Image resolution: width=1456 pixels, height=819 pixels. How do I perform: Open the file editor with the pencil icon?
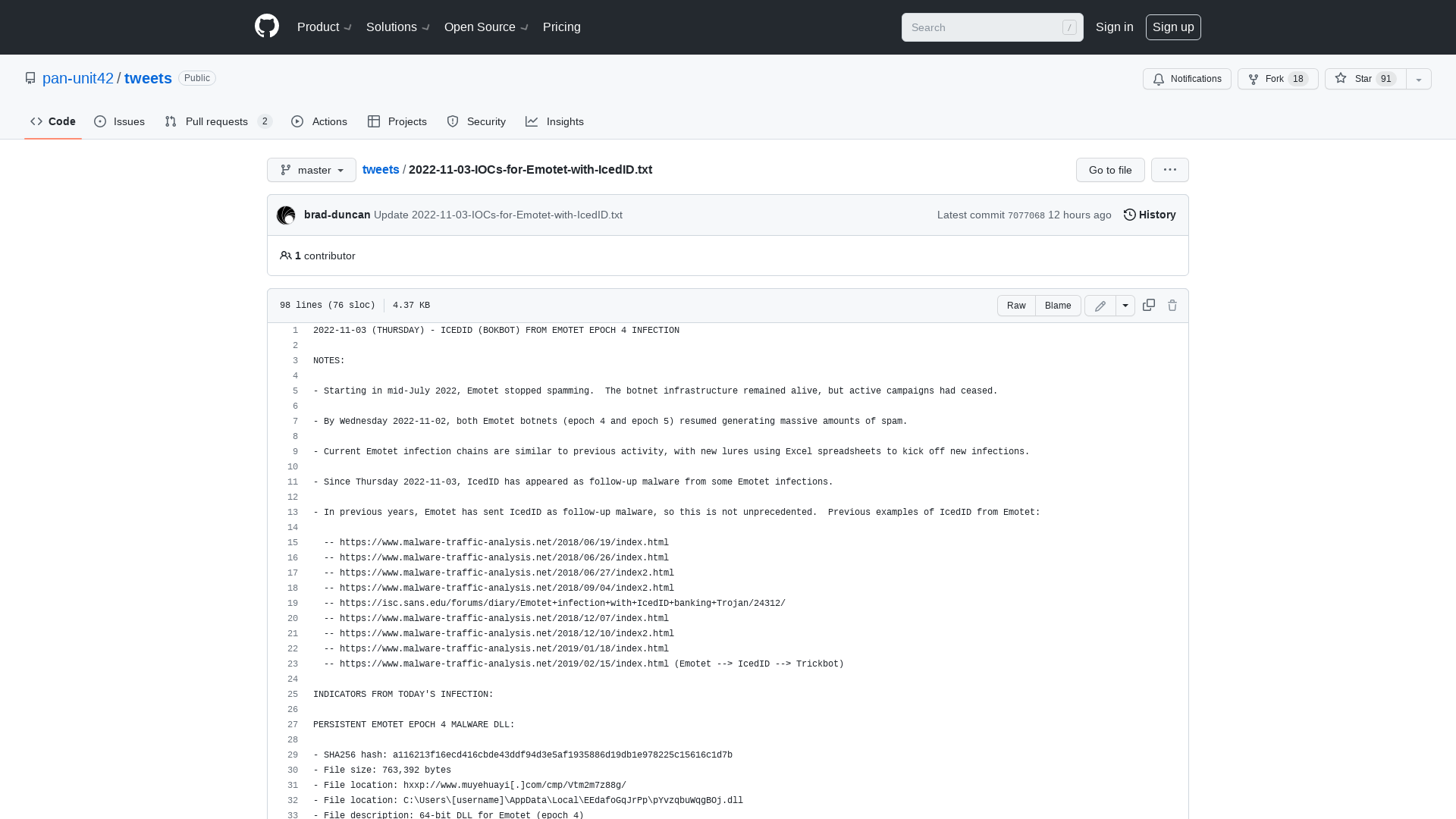click(1100, 305)
